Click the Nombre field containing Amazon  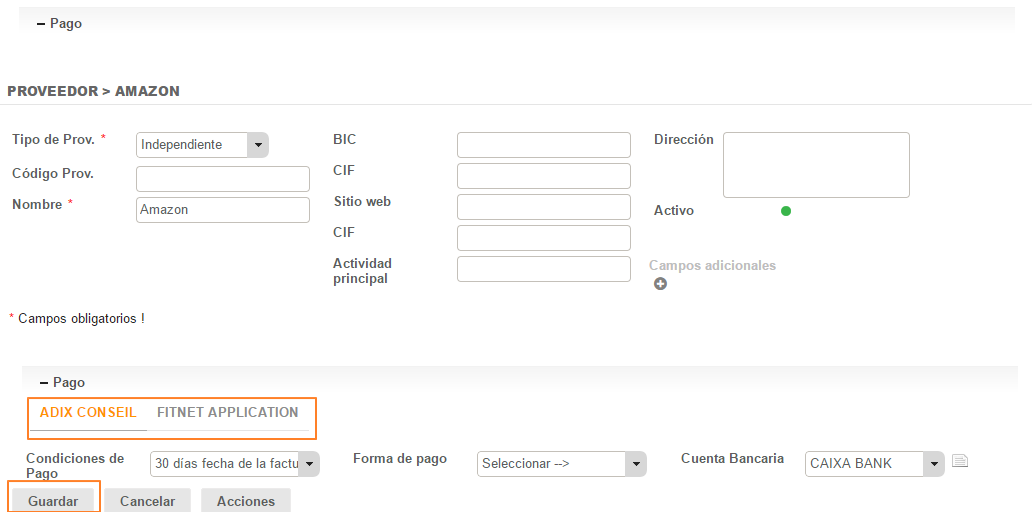click(223, 210)
